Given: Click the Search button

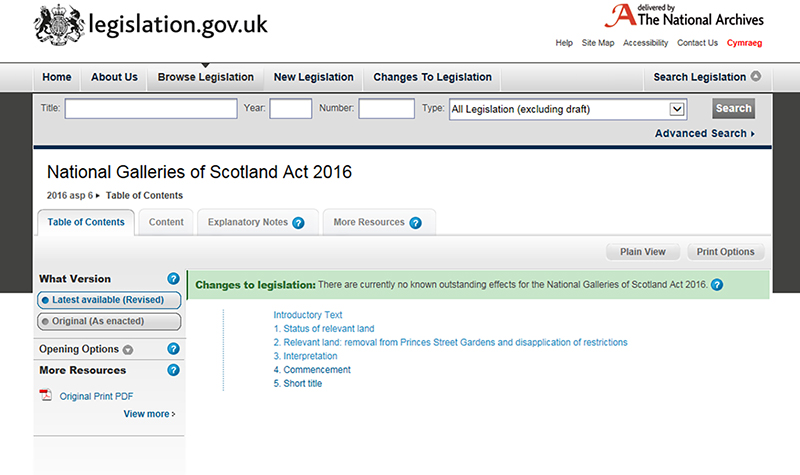Looking at the screenshot, I should (733, 108).
